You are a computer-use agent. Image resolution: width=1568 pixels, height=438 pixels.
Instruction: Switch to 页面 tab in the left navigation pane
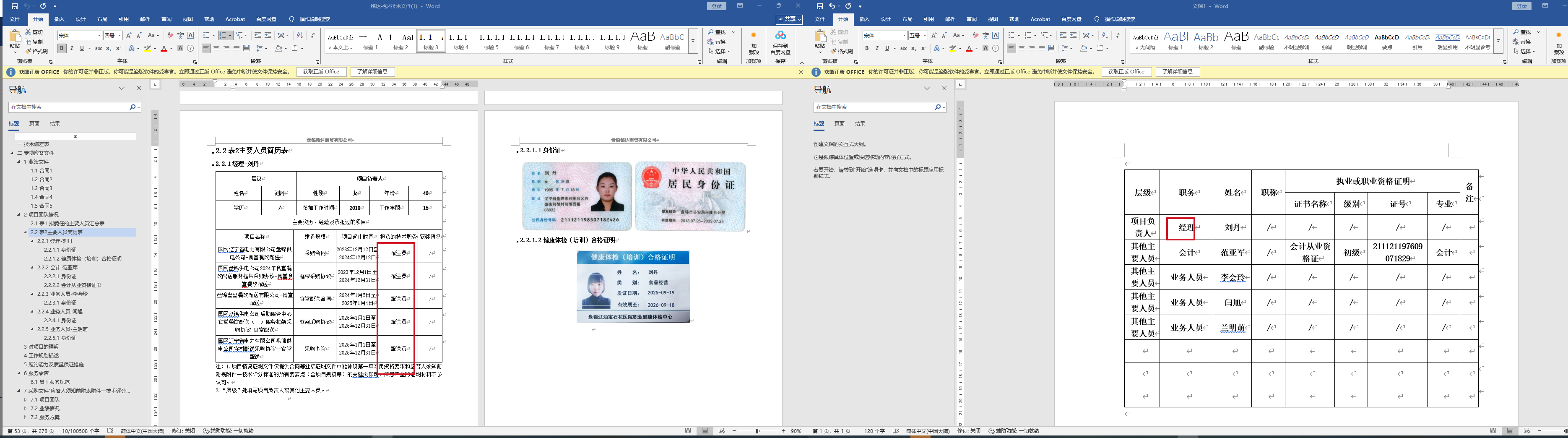34,124
